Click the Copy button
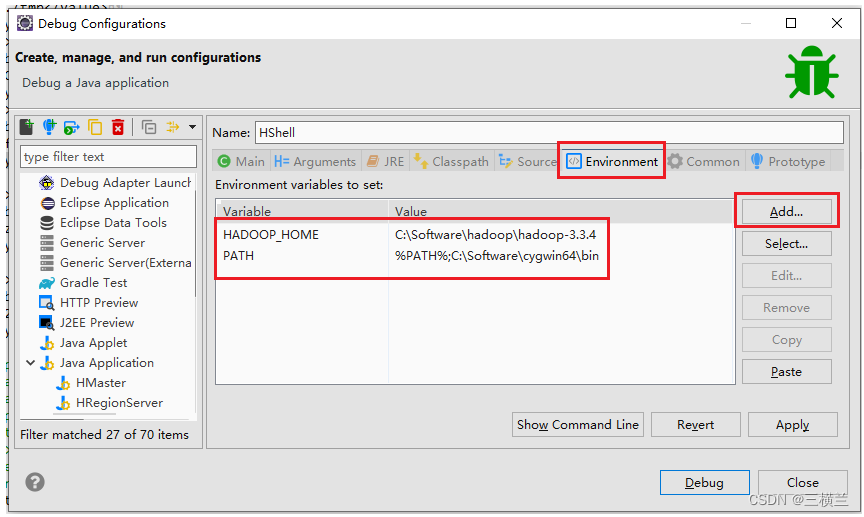 click(786, 340)
